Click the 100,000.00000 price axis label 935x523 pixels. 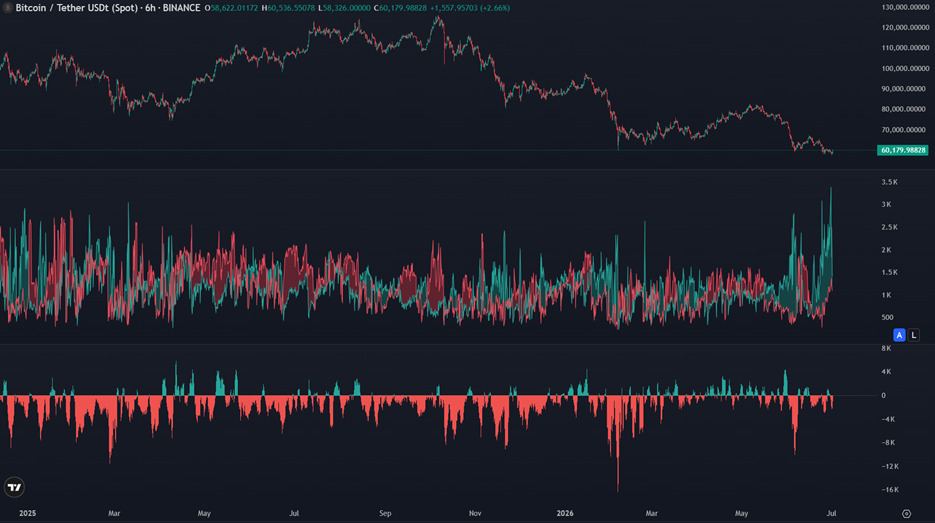pyautogui.click(x=905, y=69)
